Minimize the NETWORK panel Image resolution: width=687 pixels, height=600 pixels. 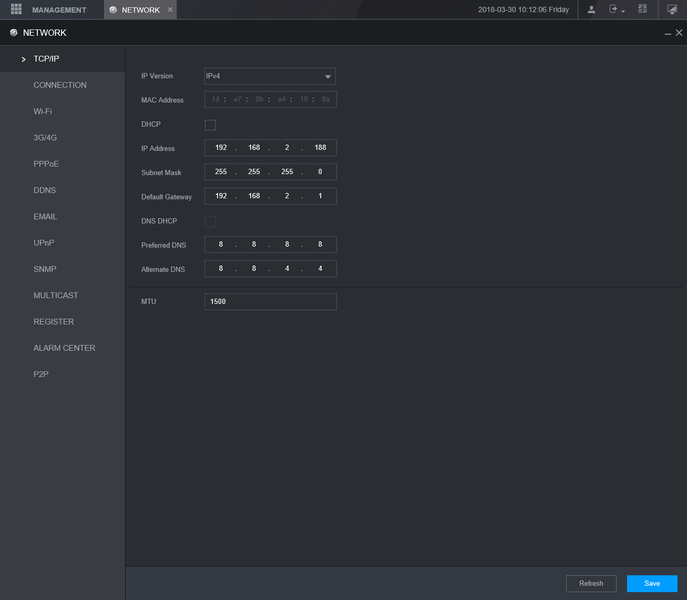click(667, 33)
